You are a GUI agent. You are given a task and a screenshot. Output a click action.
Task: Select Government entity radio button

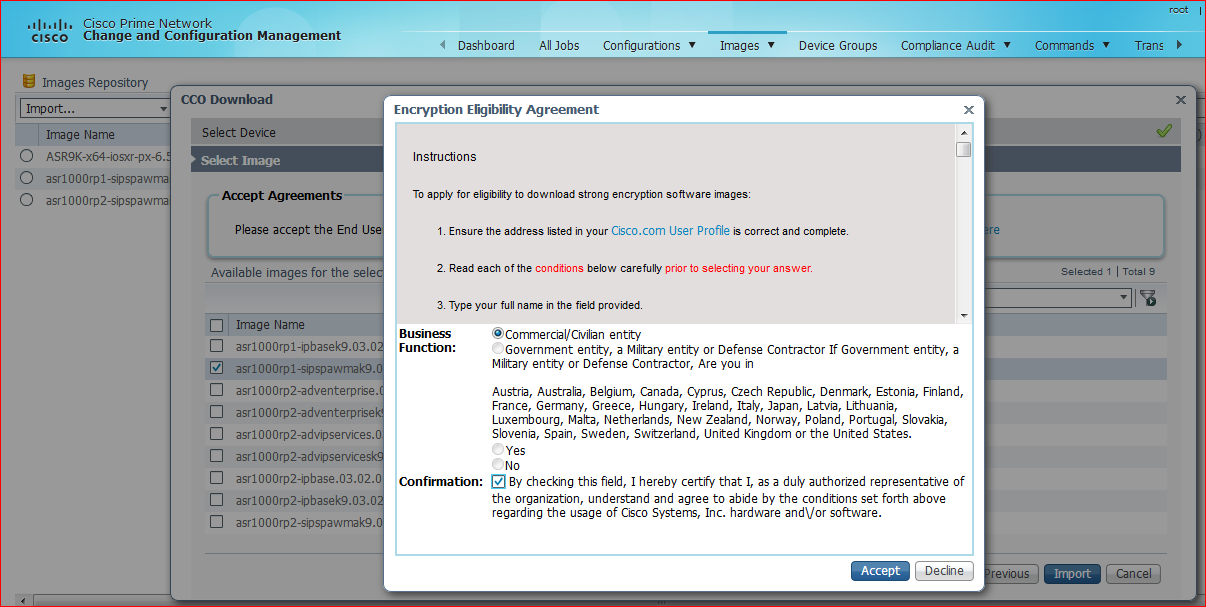(x=498, y=349)
